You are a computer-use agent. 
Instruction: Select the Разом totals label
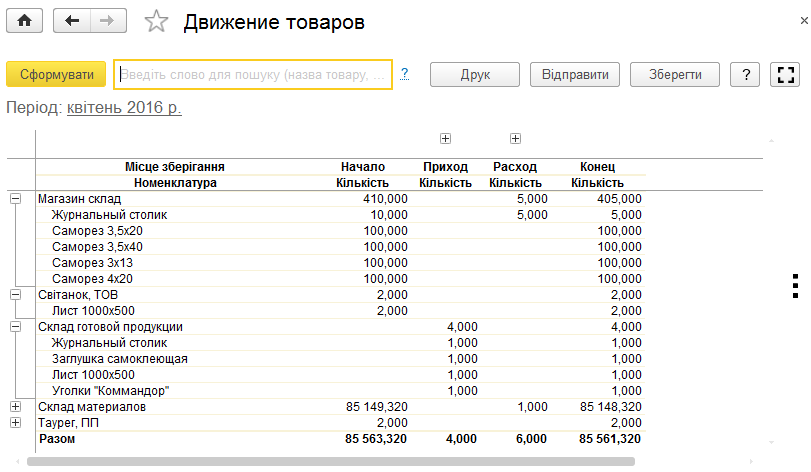click(57, 439)
